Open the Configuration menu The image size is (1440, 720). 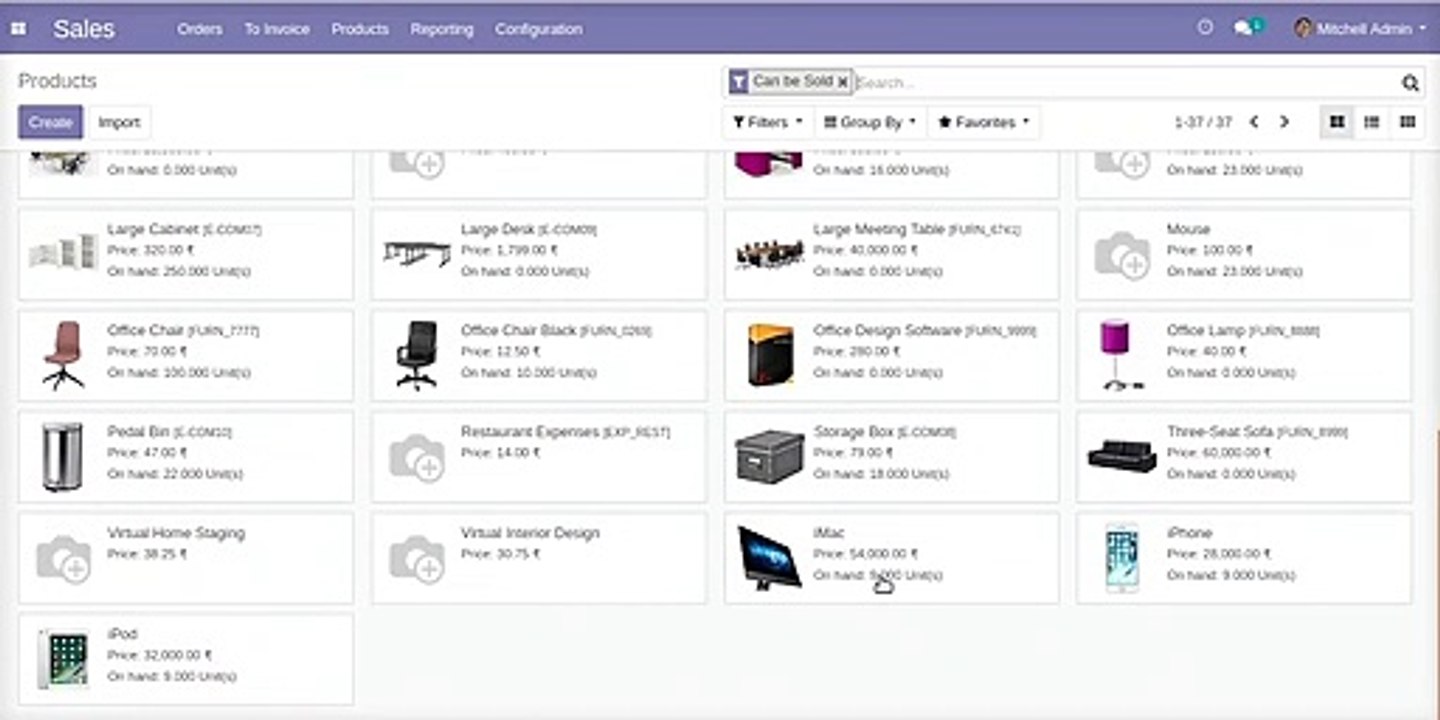(x=538, y=29)
